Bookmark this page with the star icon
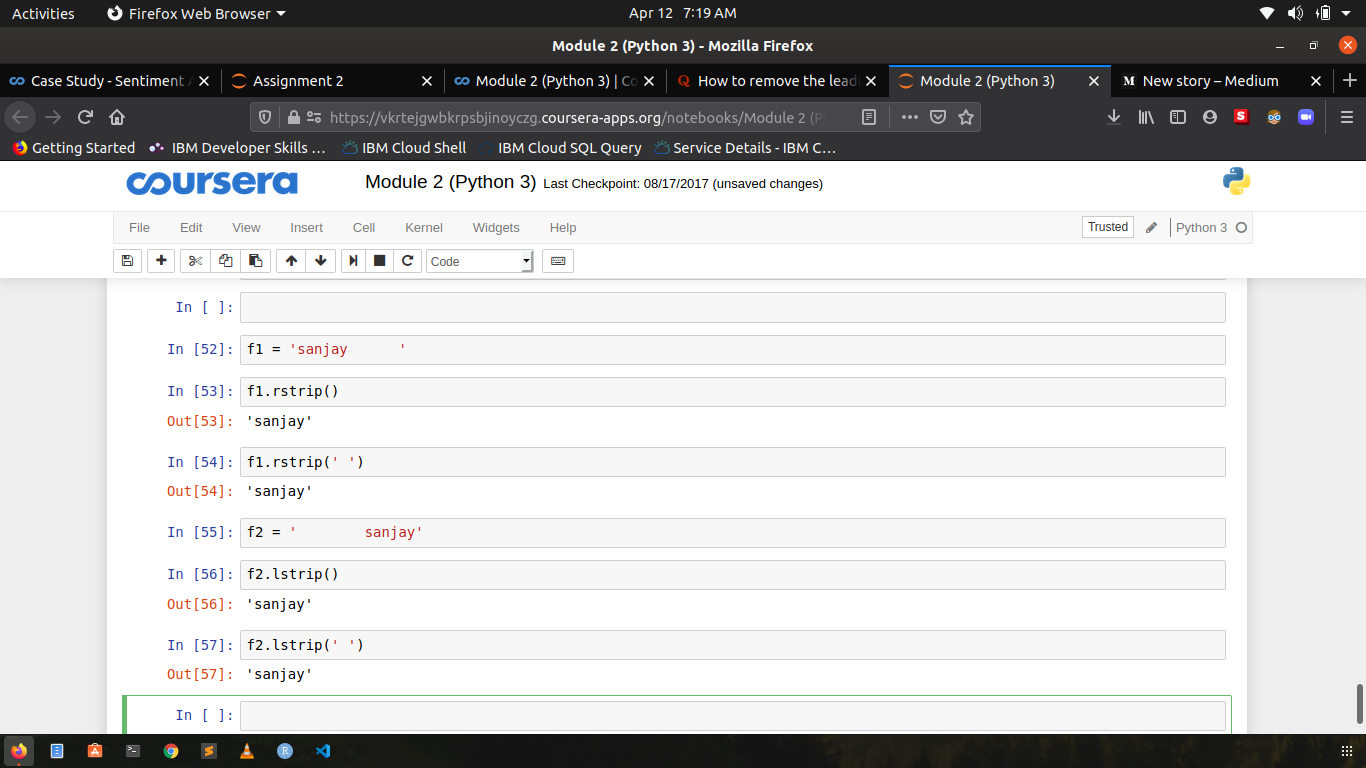Viewport: 1366px width, 768px height. click(966, 117)
